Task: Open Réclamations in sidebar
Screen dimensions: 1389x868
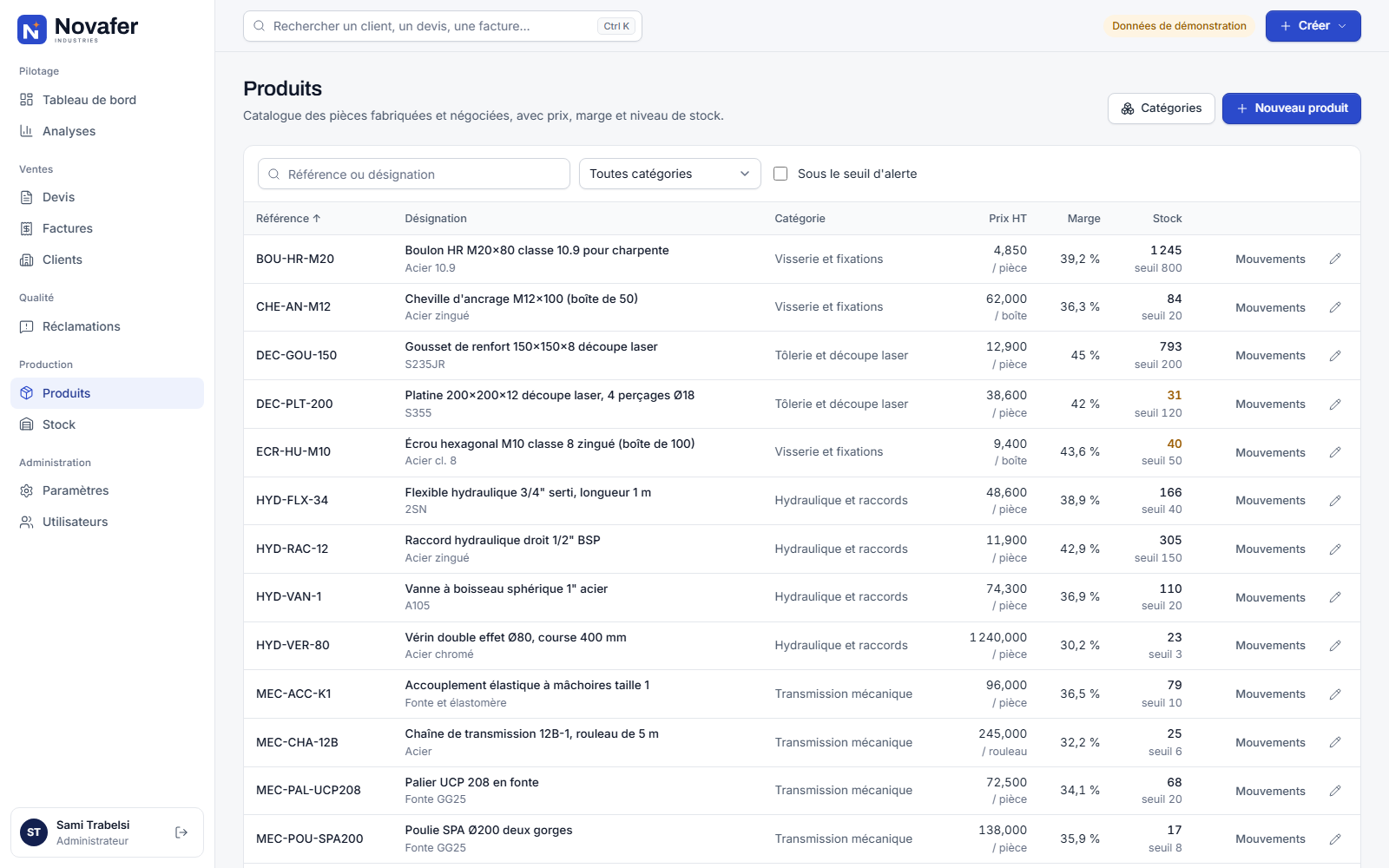Action: pyautogui.click(x=108, y=326)
